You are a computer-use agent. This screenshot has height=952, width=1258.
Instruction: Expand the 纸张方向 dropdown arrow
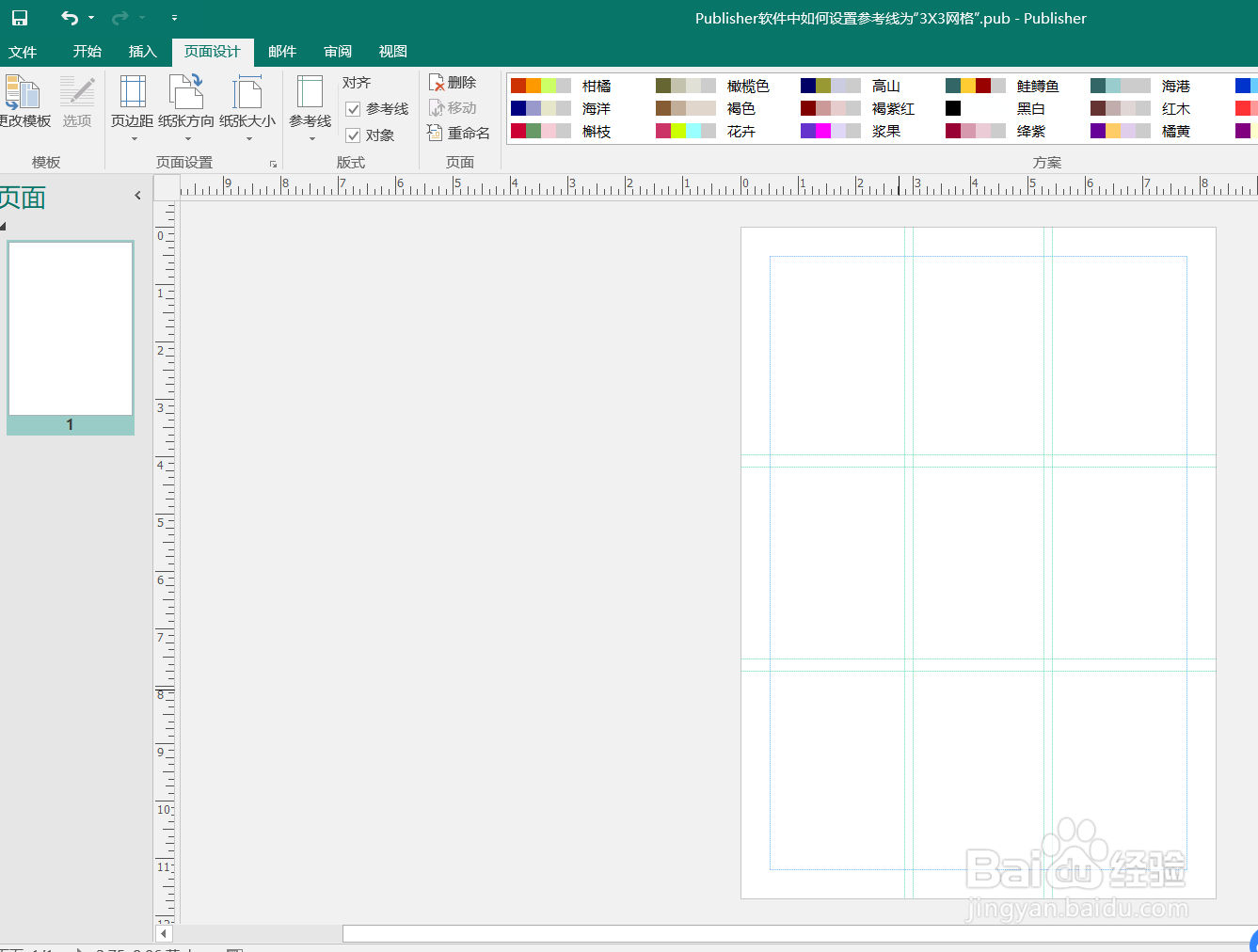click(x=187, y=139)
